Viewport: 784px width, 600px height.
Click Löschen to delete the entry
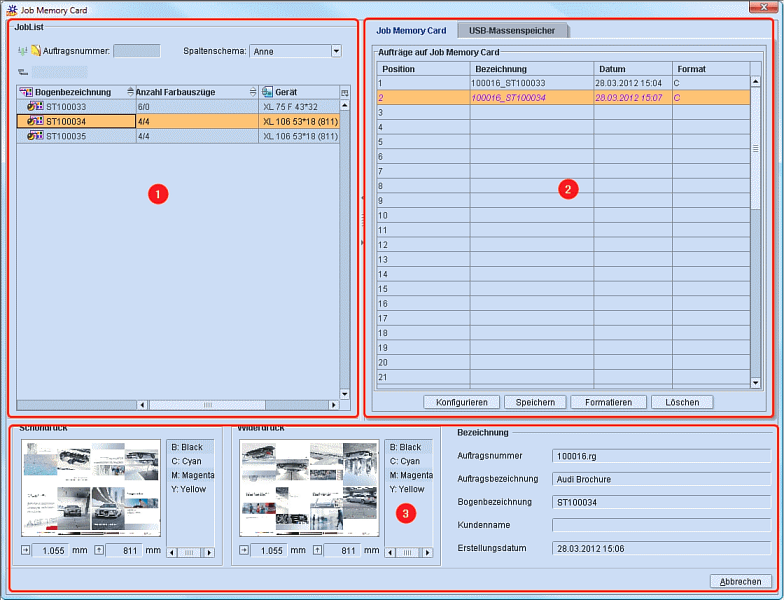pos(682,402)
